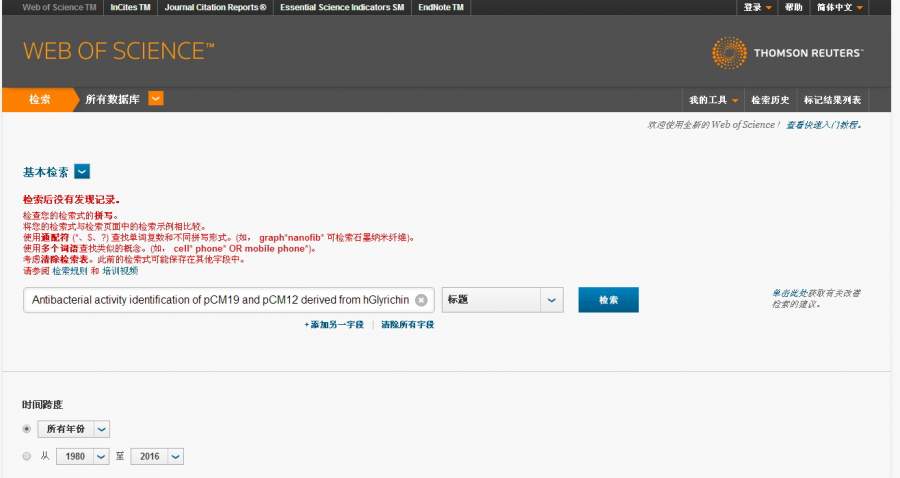Open the 简体中文 language dropdown
900x478 pixels.
coord(840,7)
